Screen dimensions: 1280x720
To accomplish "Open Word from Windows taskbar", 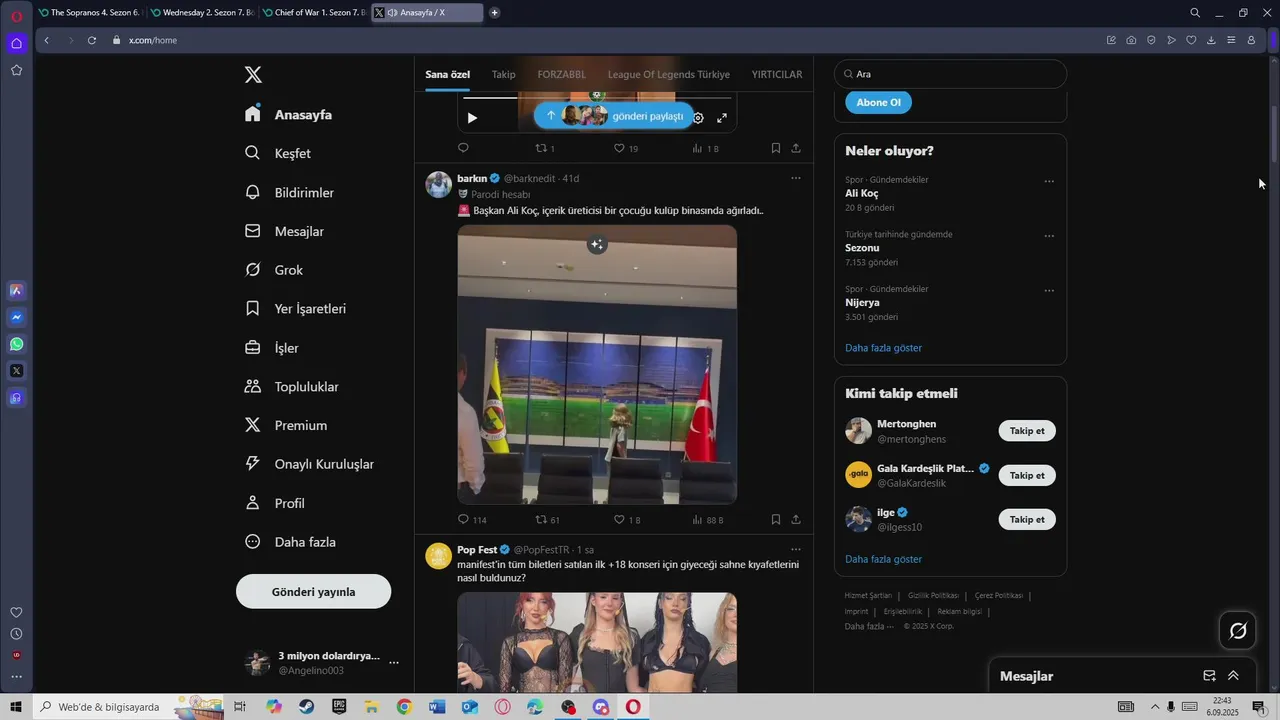I will click(437, 707).
